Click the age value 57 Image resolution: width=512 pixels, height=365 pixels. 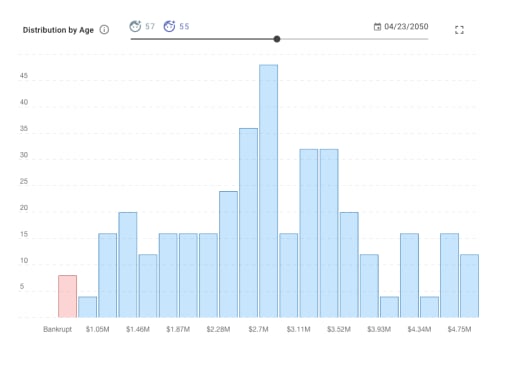click(150, 26)
